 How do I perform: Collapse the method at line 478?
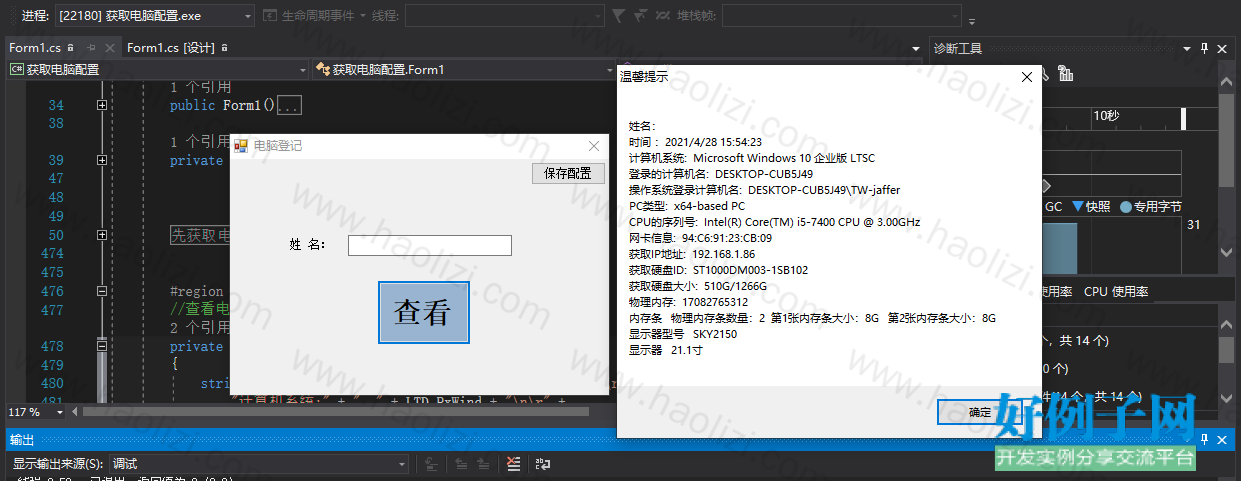click(x=102, y=345)
